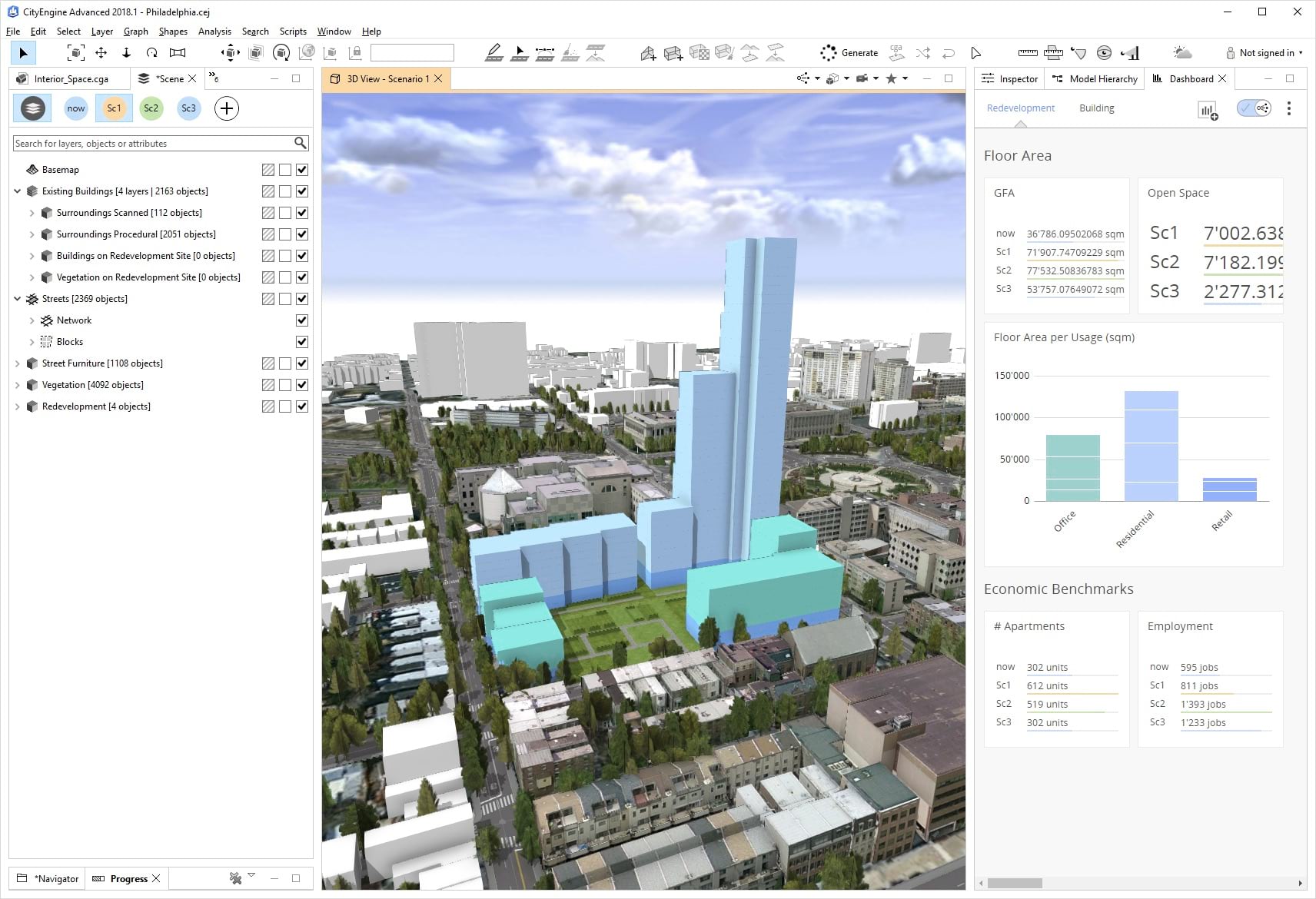The image size is (1316, 899).
Task: Toggle visibility of Surroundings Procedural layer
Action: [302, 234]
